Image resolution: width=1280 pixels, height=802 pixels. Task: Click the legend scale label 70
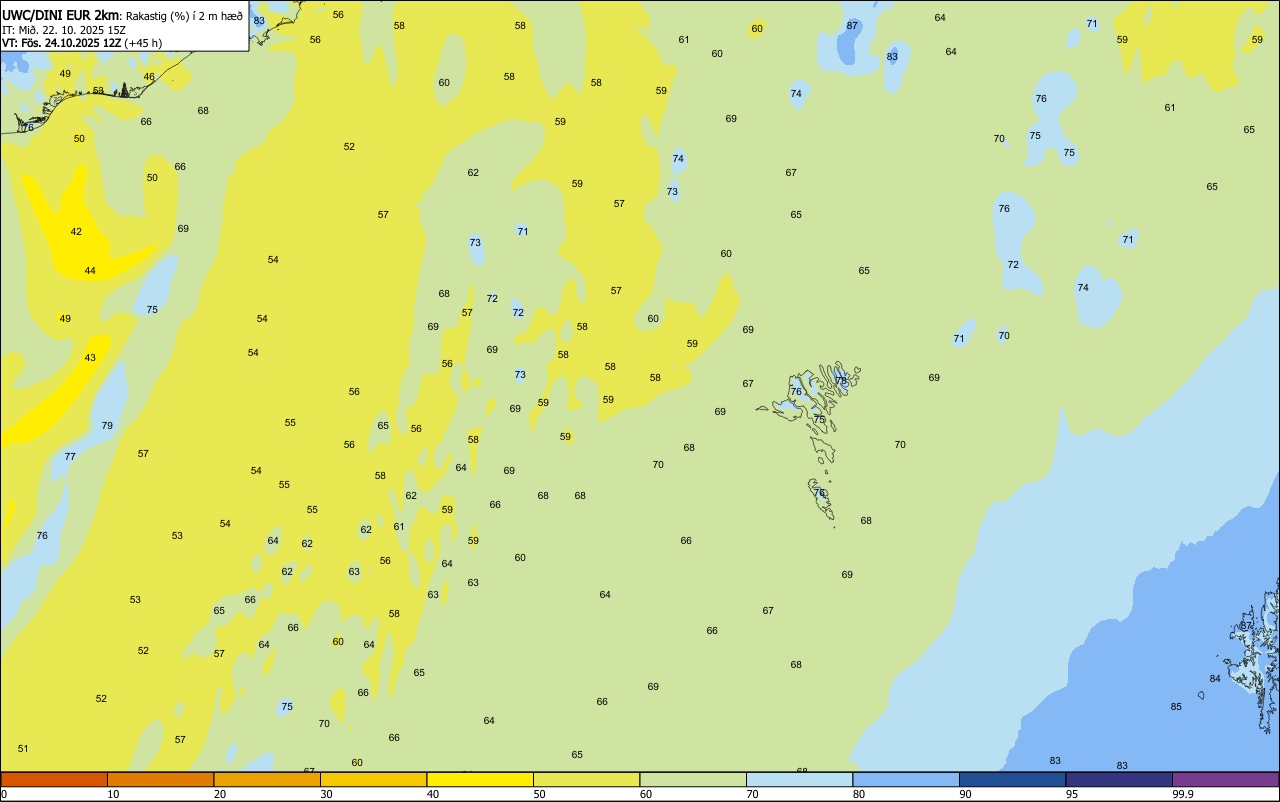pyautogui.click(x=752, y=794)
